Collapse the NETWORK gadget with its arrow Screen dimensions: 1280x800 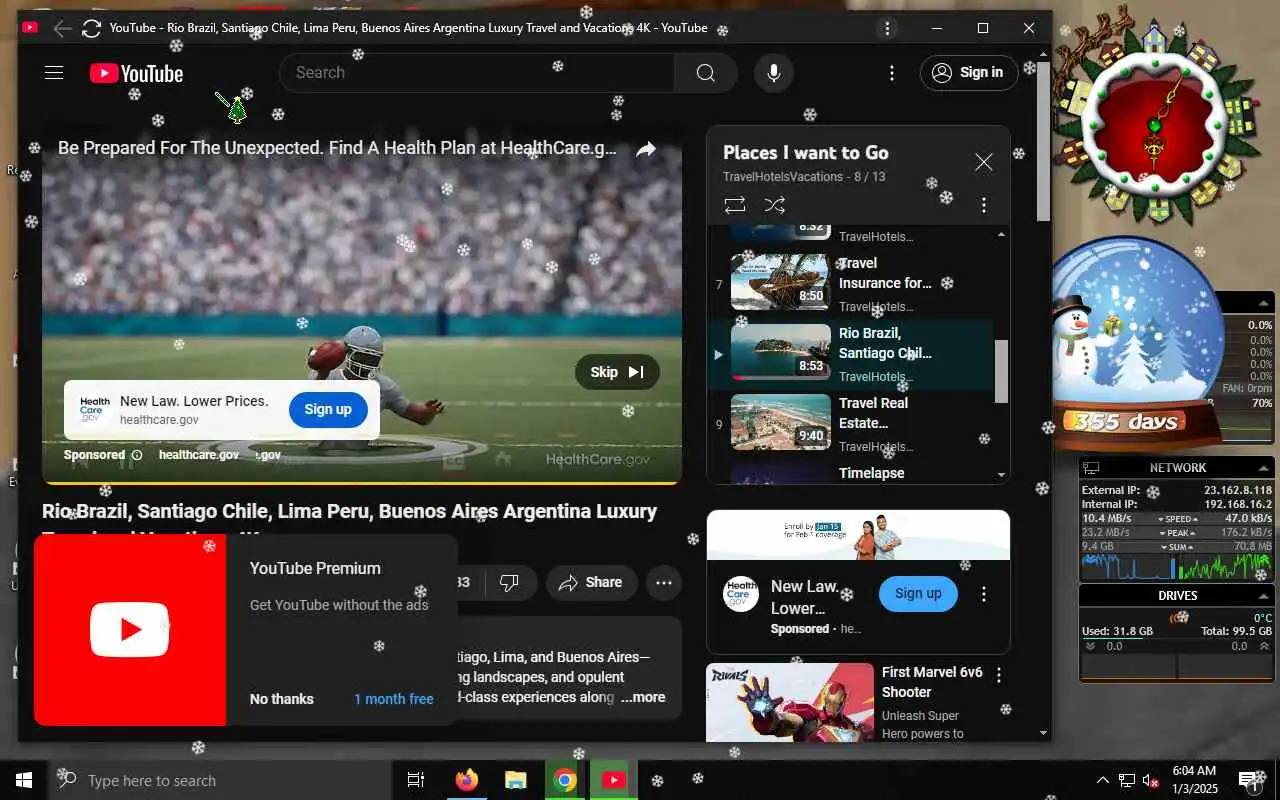[1266, 467]
